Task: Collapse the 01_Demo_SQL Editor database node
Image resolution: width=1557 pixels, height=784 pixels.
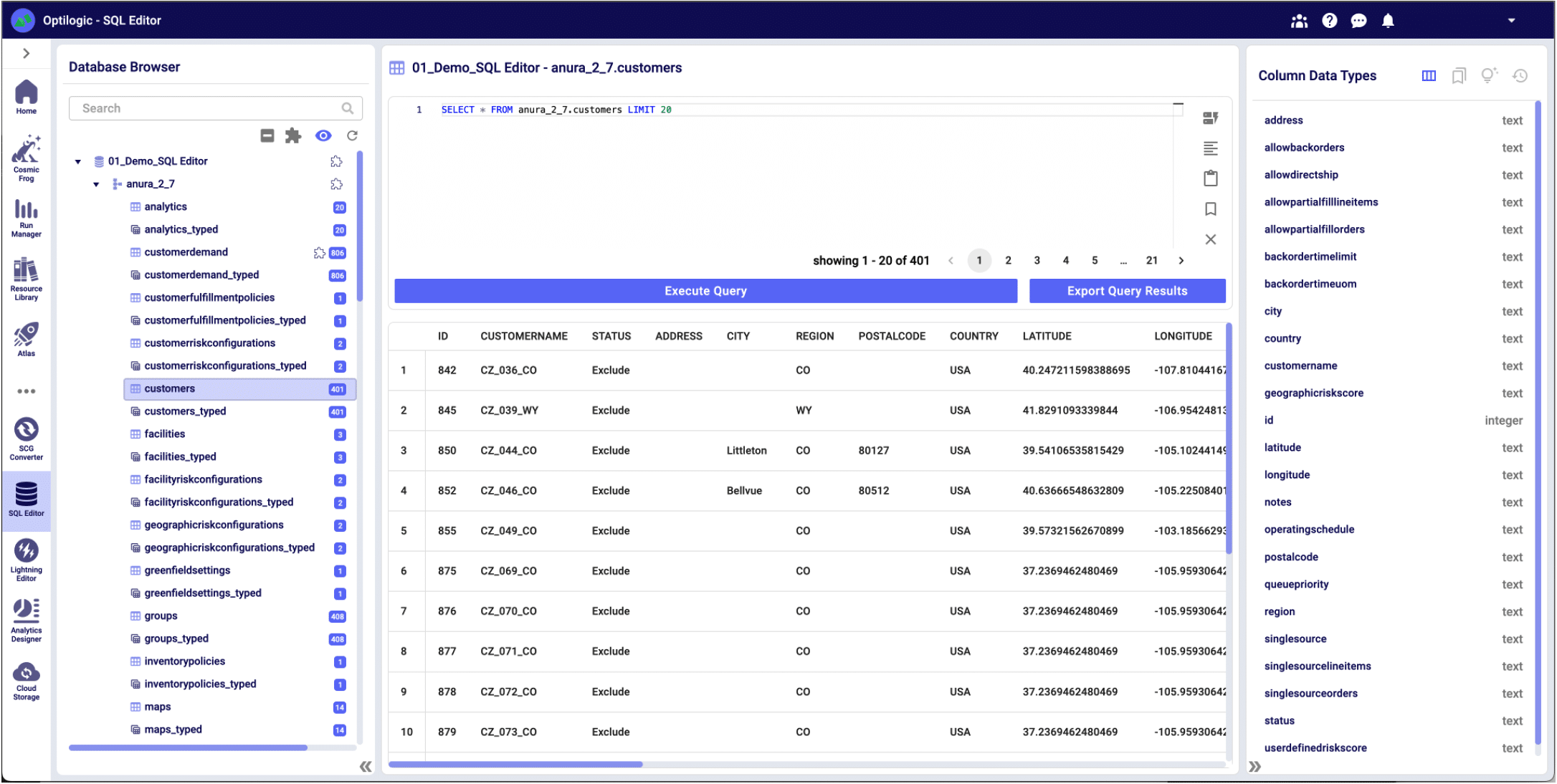Action: click(78, 161)
